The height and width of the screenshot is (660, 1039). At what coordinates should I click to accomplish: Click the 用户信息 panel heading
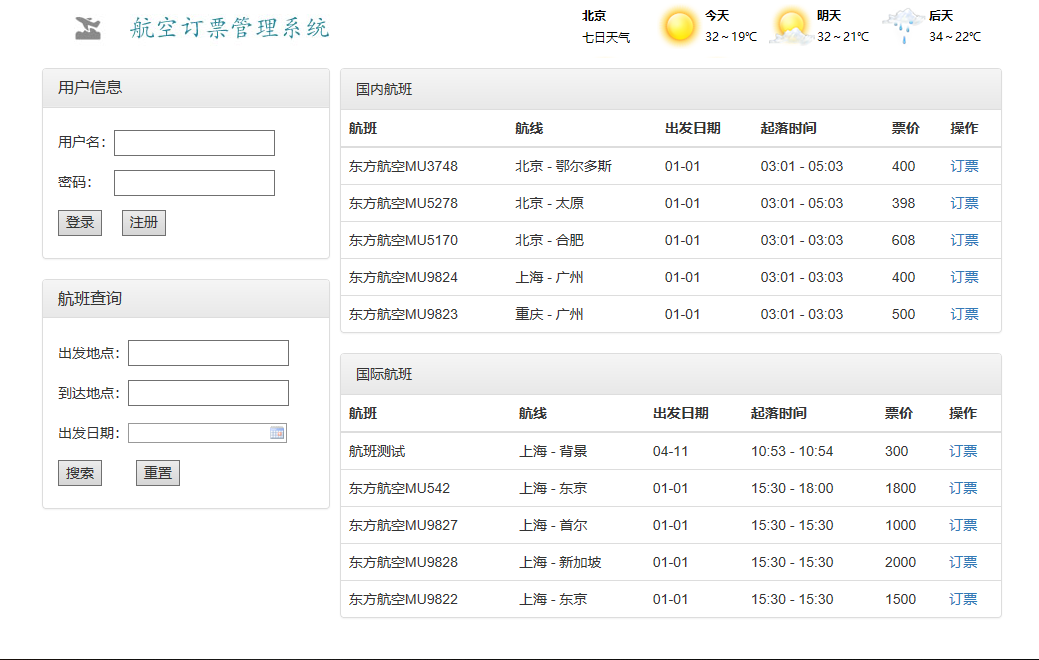pos(89,87)
